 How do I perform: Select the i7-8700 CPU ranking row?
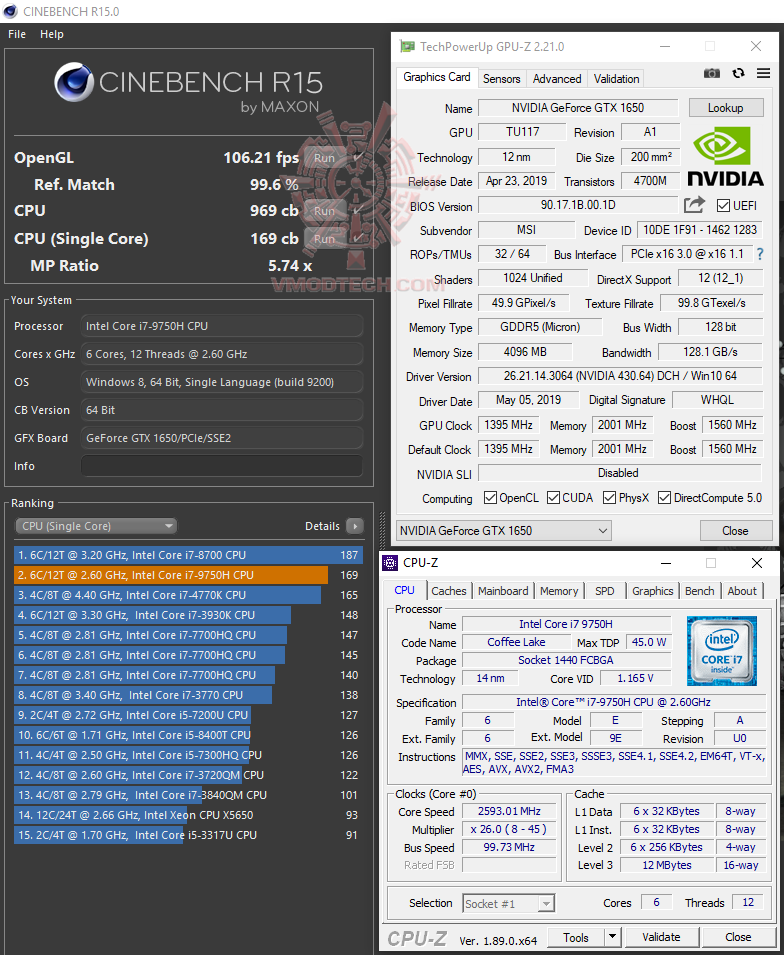(x=188, y=555)
